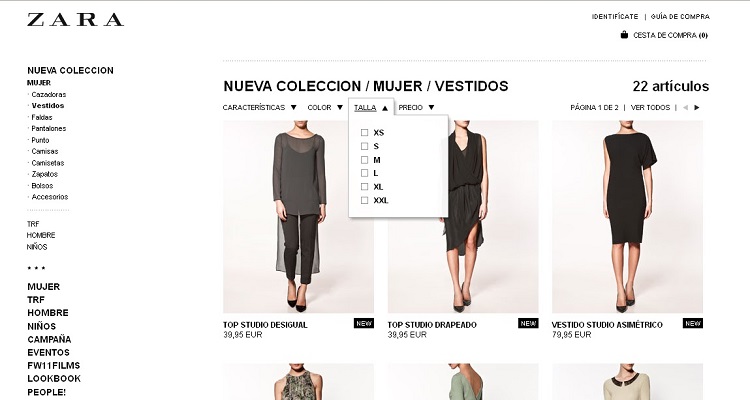Click Ver Todos link

click(x=651, y=108)
